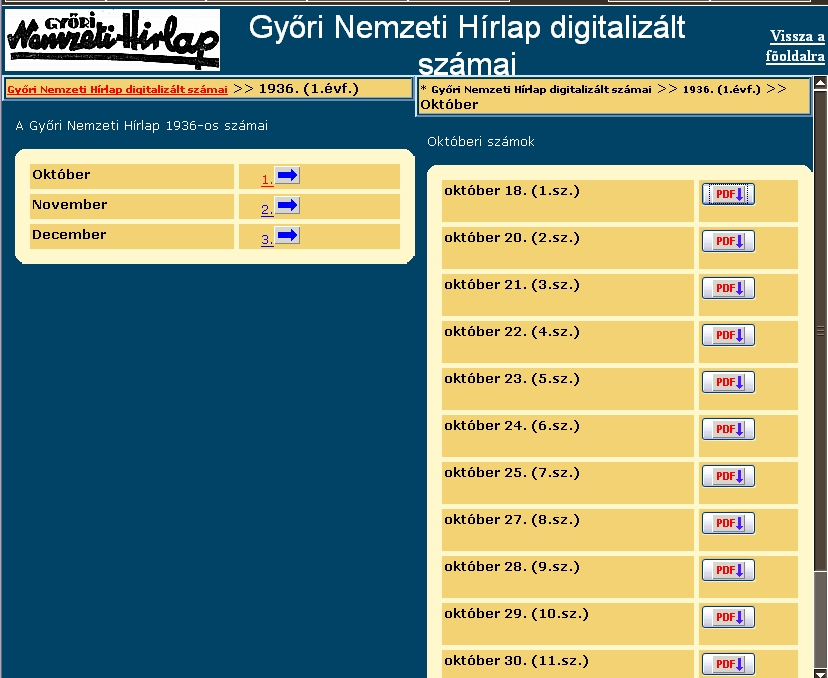Click the text október 24. (6.sz.)
Image resolution: width=828 pixels, height=678 pixels.
pyautogui.click(x=512, y=426)
